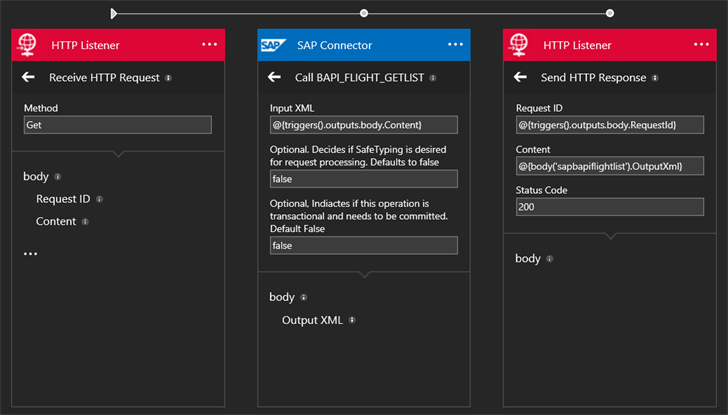Screen dimensions: 728x415
Task: Click the SAP logo icon on SAP Connector
Action: 273,45
